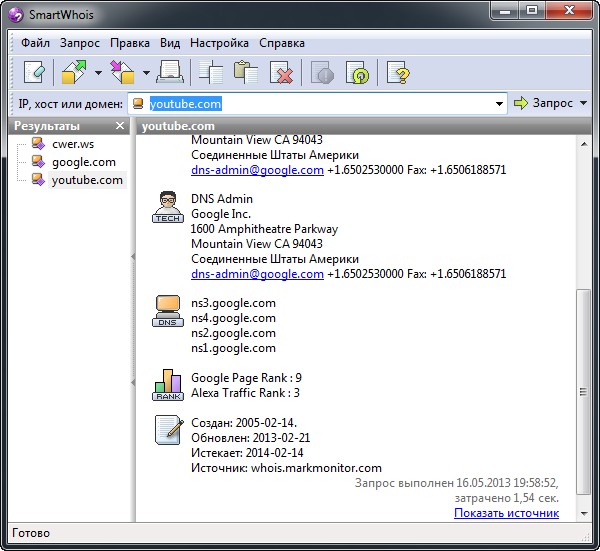Collapse results panel via upper splitter arrow
The image size is (600, 551).
pos(133,256)
